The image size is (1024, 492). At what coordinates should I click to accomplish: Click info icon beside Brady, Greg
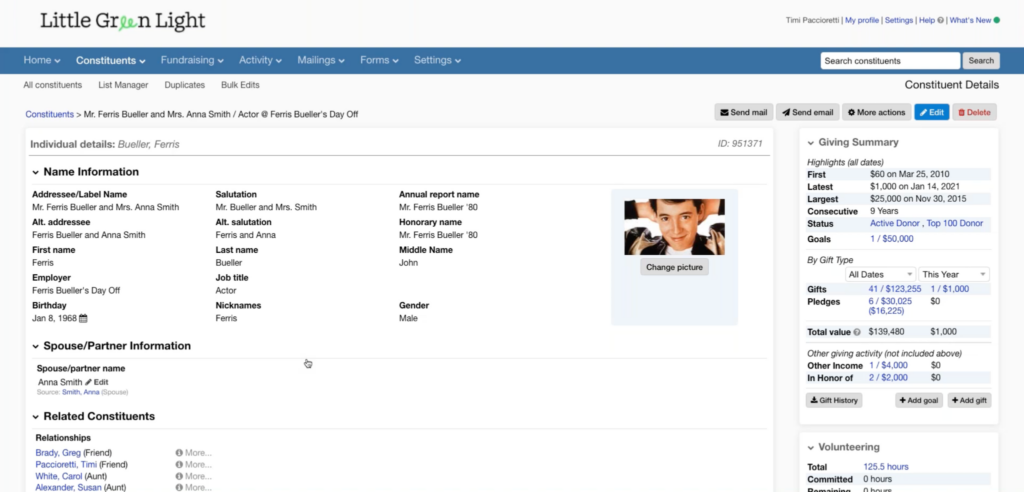(x=178, y=453)
